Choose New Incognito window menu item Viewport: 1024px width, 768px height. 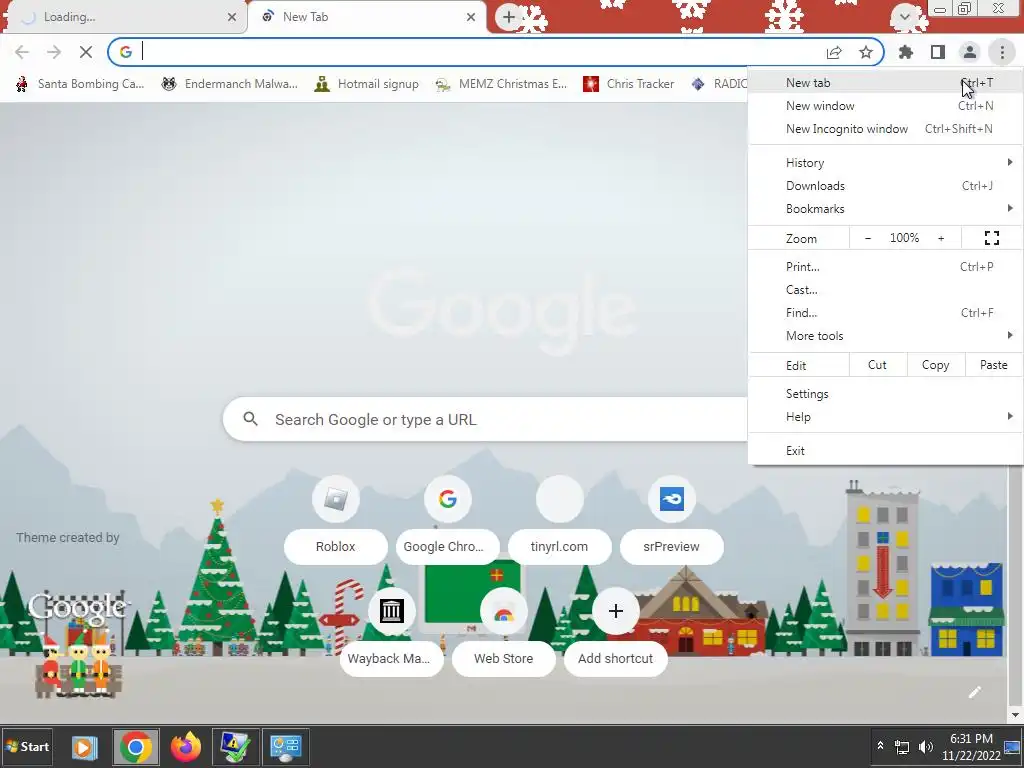886,129
